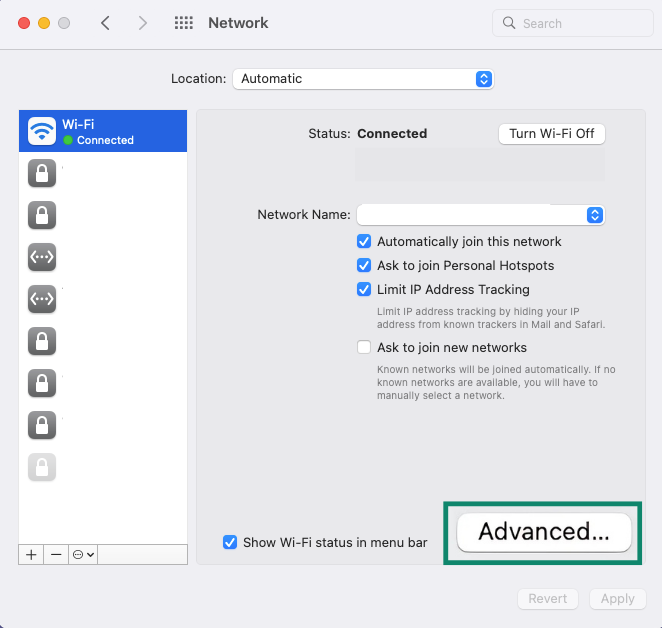
Task: Select the faded lock service at bottom
Action: pos(42,467)
